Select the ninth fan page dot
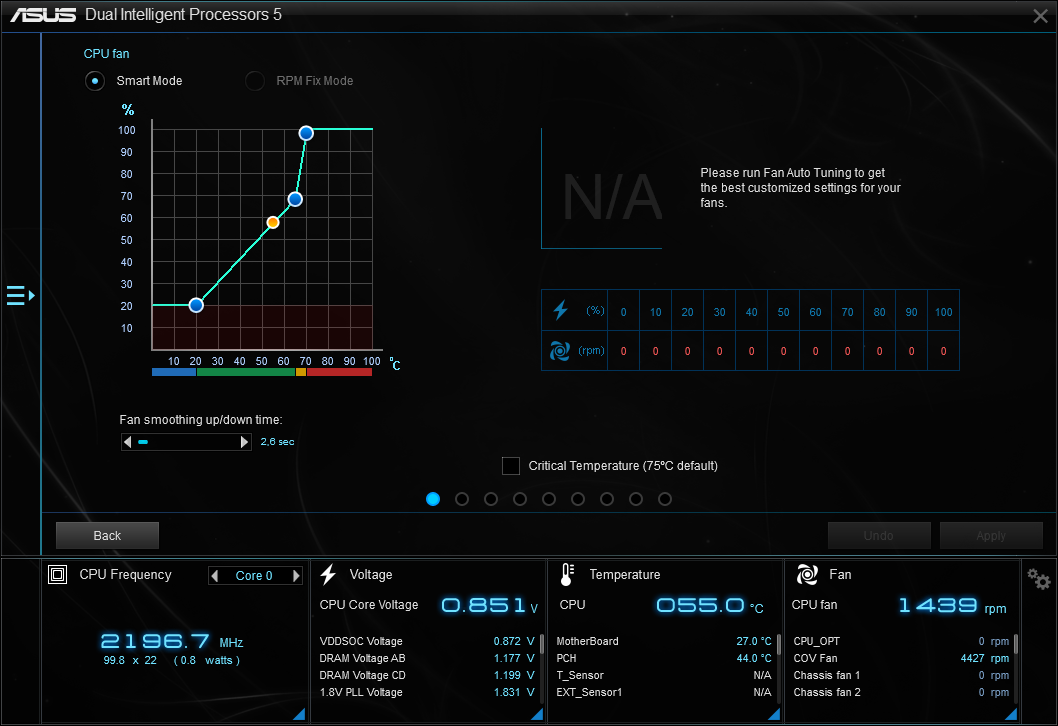Viewport: 1058px width, 726px height. click(x=665, y=499)
